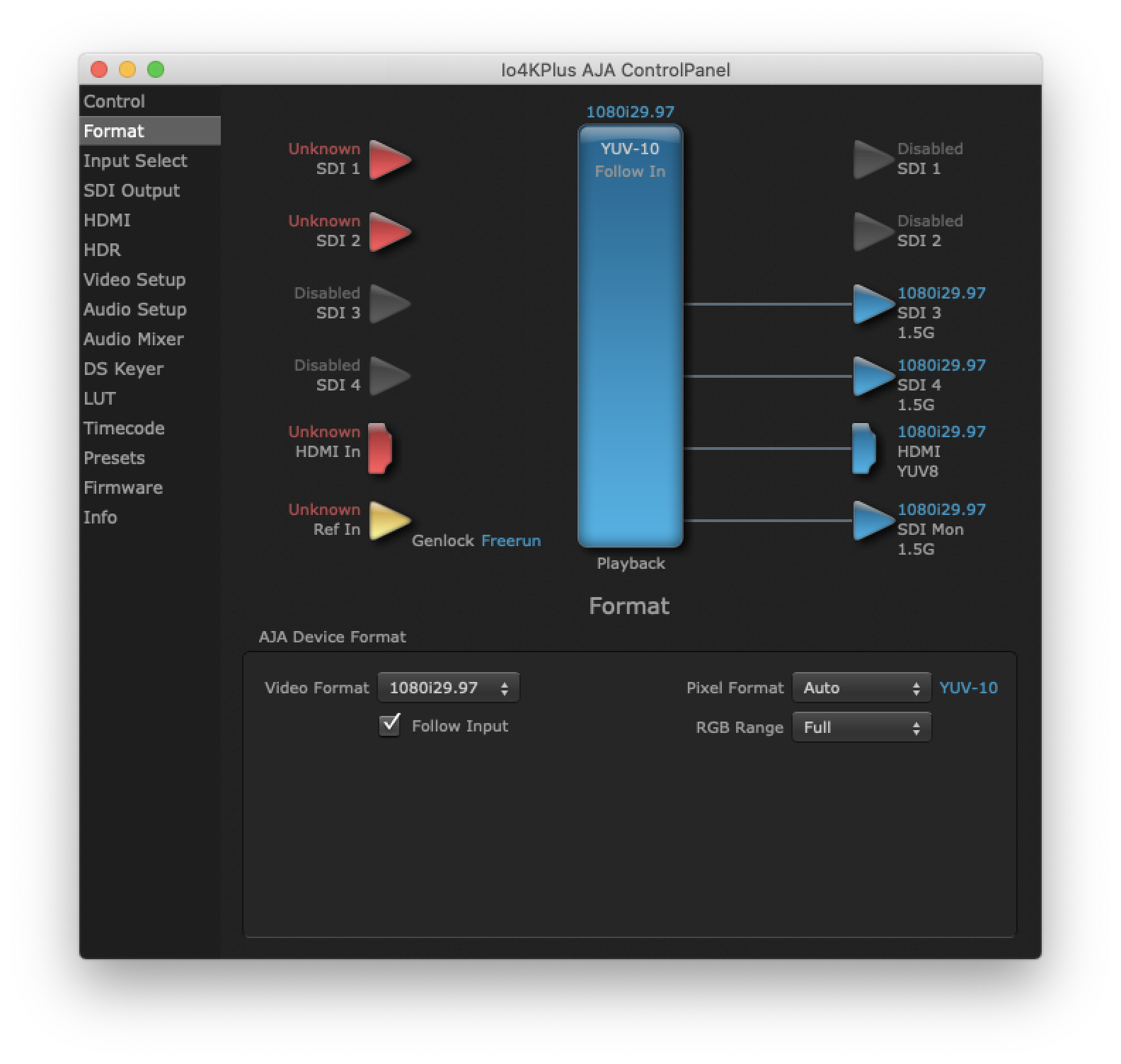Go to the Firmware section
This screenshot has width=1121, height=1064.
click(x=123, y=487)
